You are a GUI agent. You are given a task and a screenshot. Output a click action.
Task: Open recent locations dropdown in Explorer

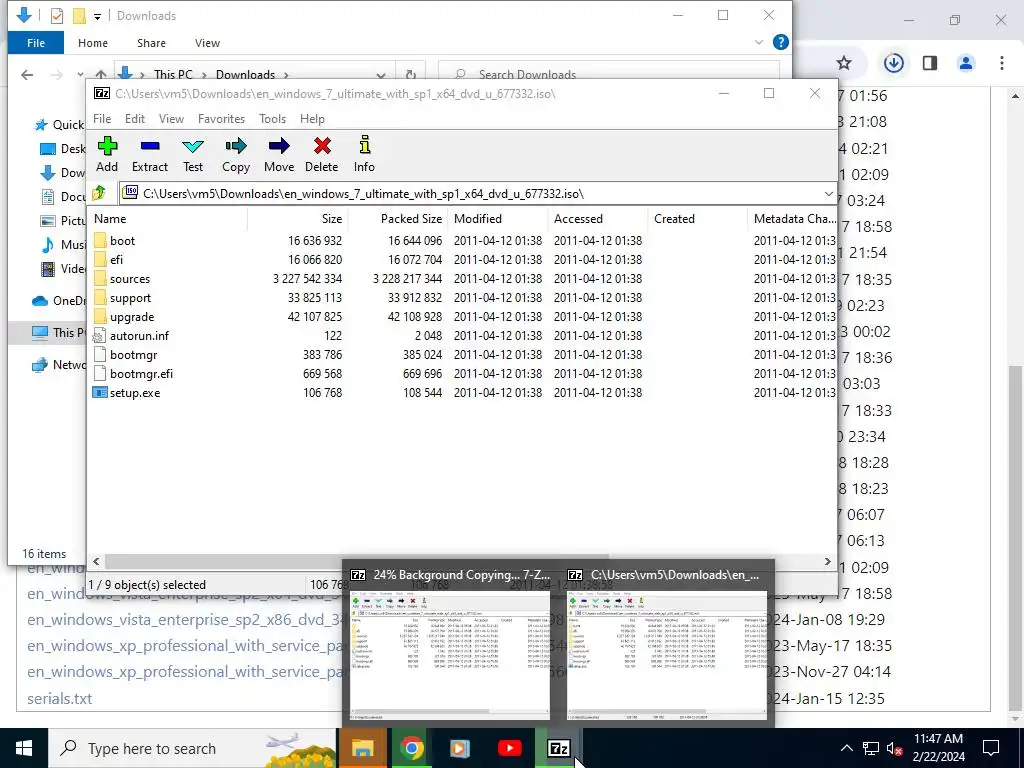[x=80, y=74]
